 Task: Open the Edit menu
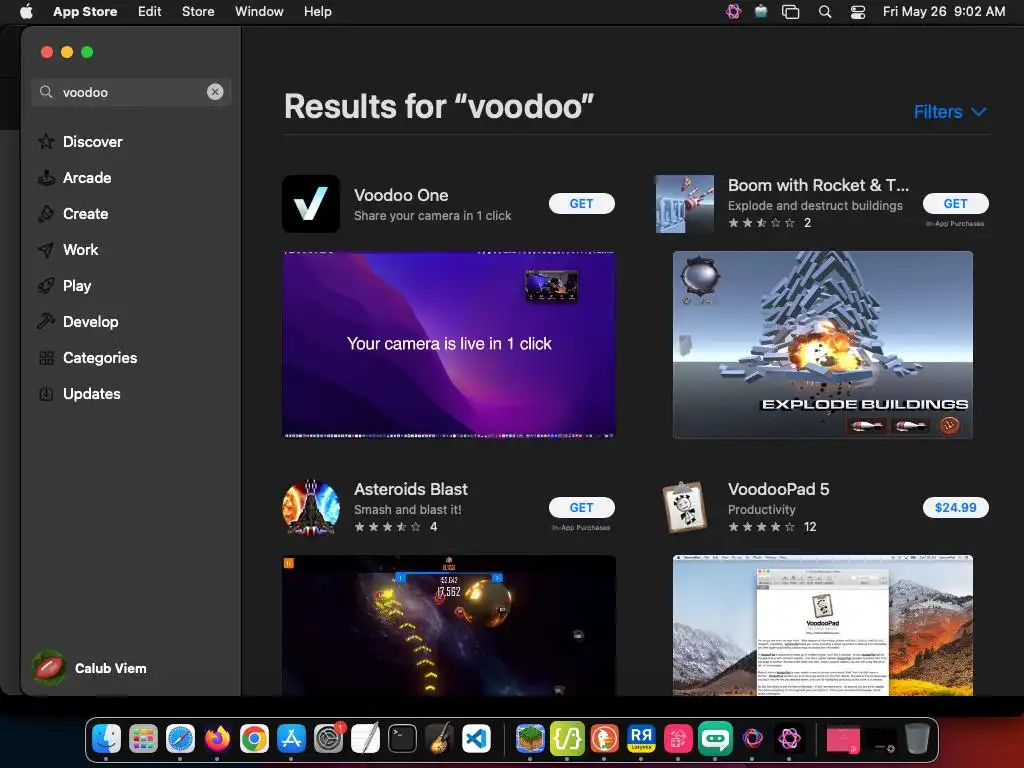click(x=150, y=11)
